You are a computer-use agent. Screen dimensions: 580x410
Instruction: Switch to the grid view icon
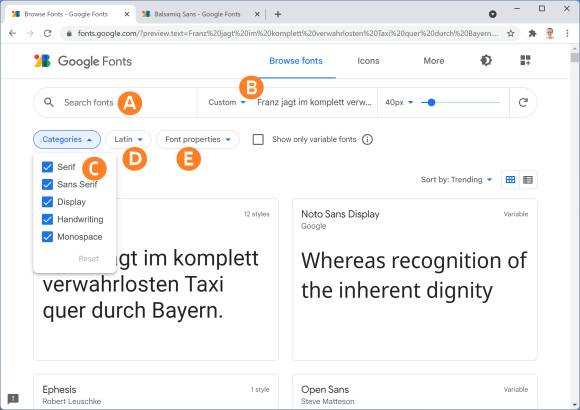[510, 180]
